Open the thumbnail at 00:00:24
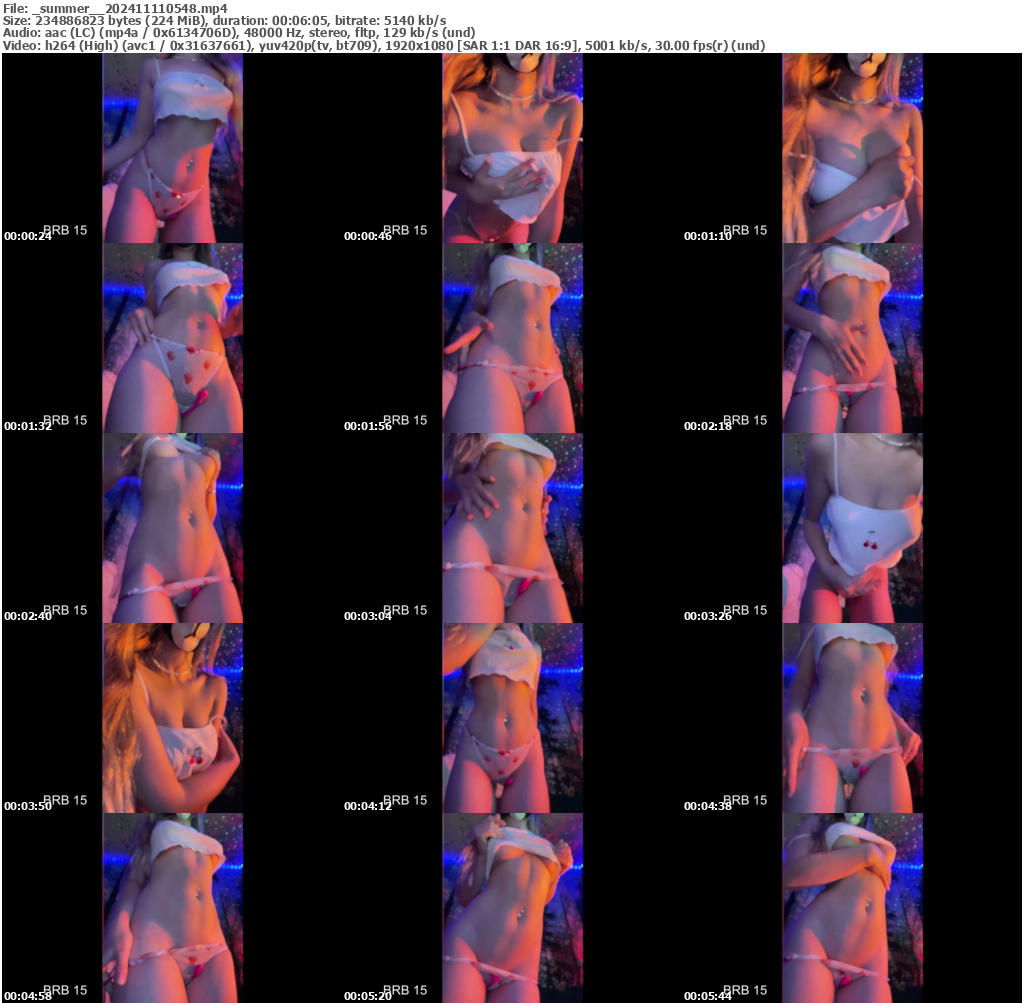The image size is (1024, 1003). 172,147
